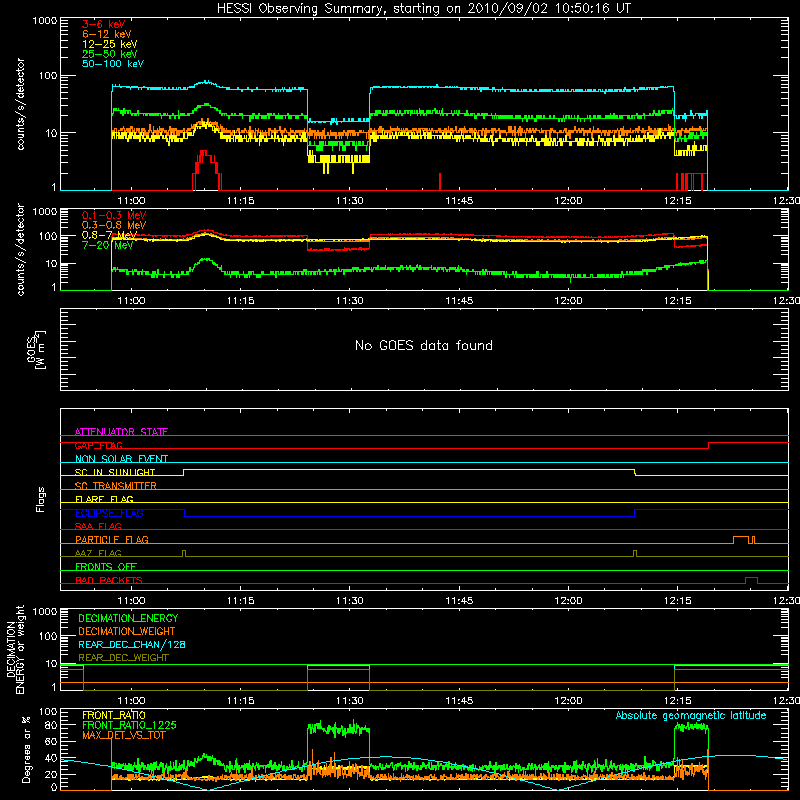Click the 11:45 tick label under the top panel
The height and width of the screenshot is (800, 800).
tap(459, 201)
